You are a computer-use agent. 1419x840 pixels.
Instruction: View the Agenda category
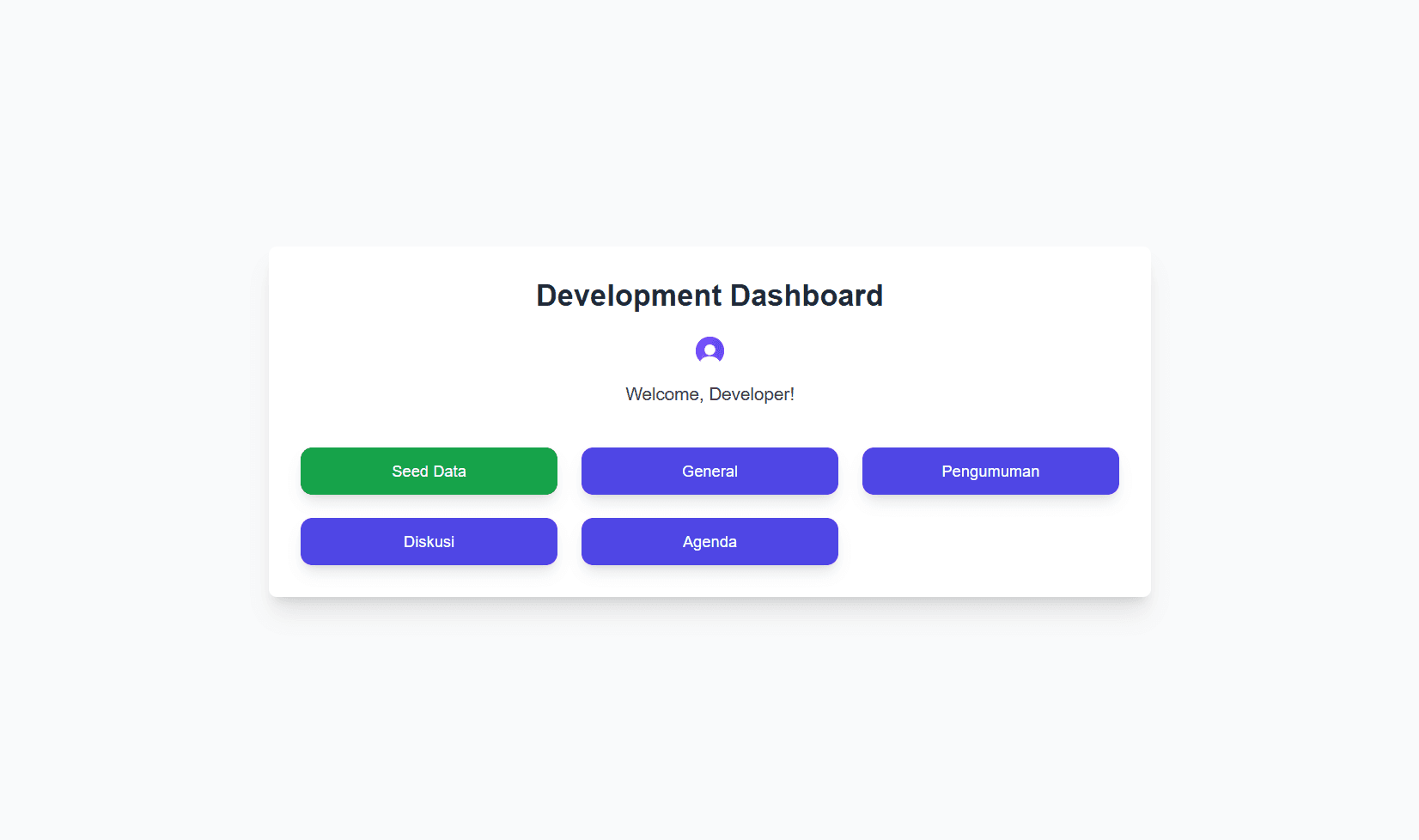(x=709, y=541)
